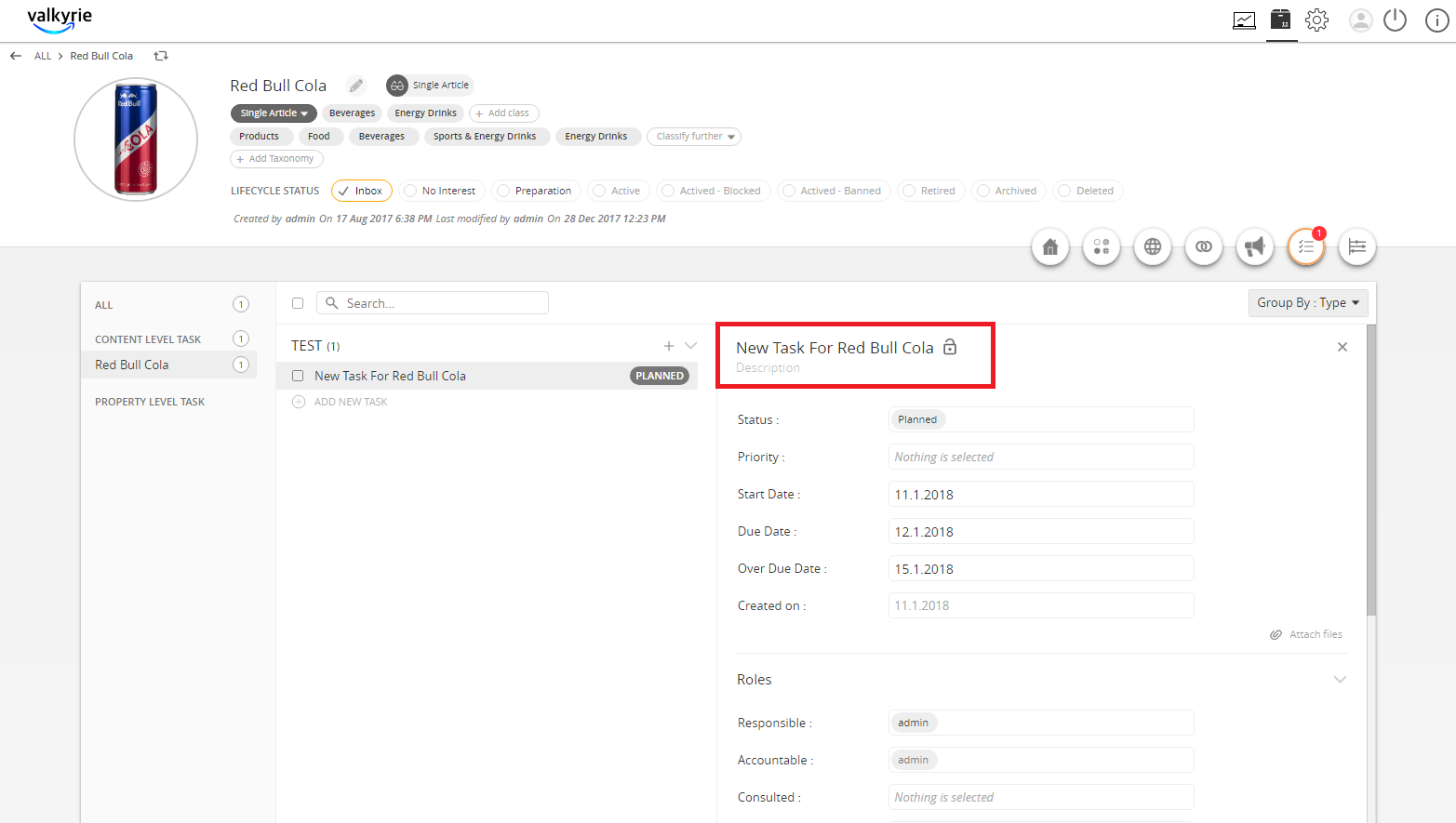This screenshot has height=823, width=1456.
Task: Click the PLANNED status badge
Action: [x=660, y=376]
